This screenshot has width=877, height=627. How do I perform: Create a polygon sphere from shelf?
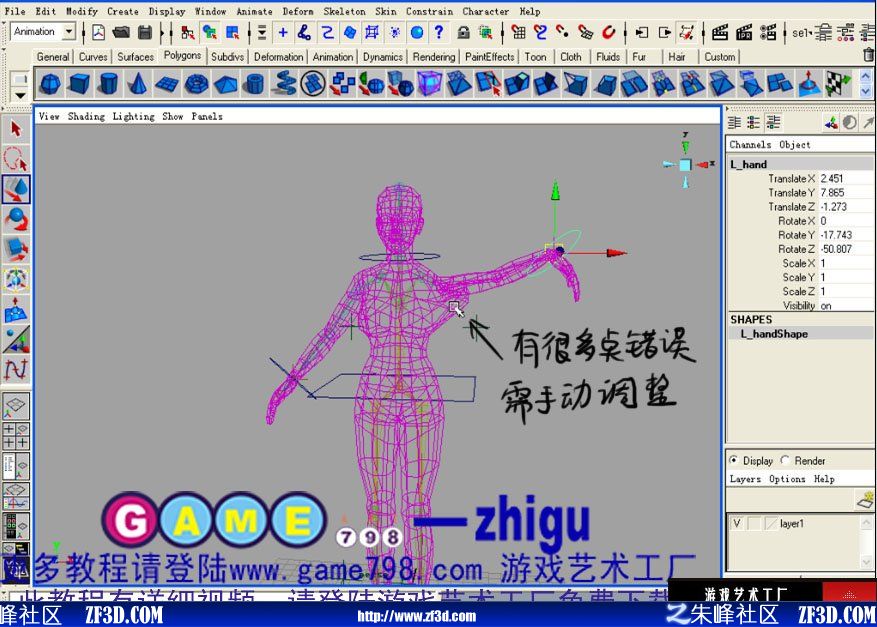coord(50,84)
